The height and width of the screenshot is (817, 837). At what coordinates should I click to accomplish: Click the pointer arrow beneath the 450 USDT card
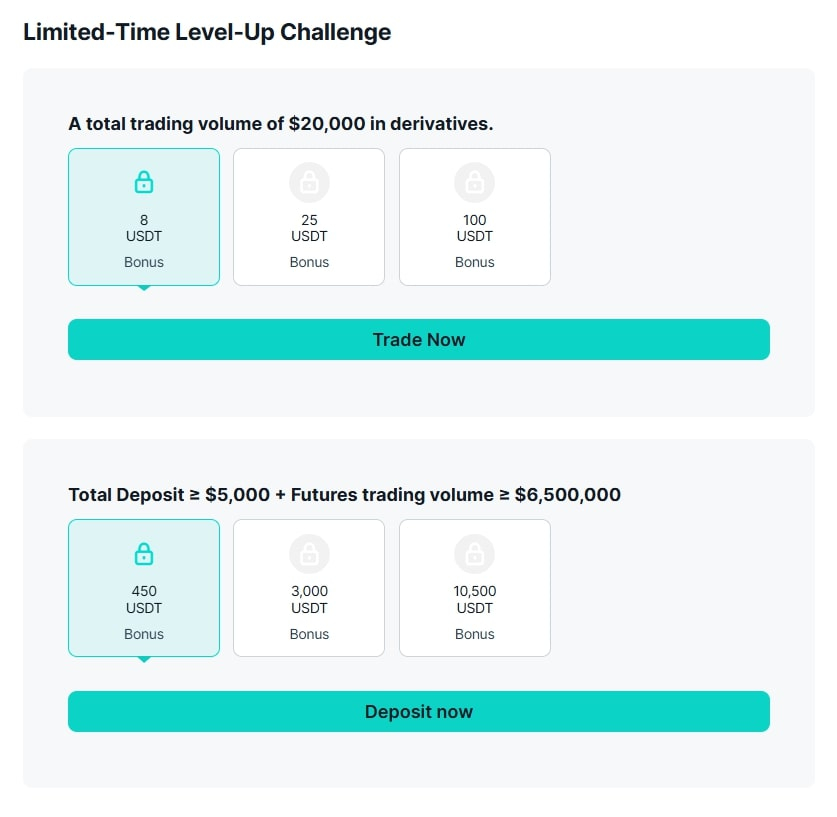[x=144, y=659]
